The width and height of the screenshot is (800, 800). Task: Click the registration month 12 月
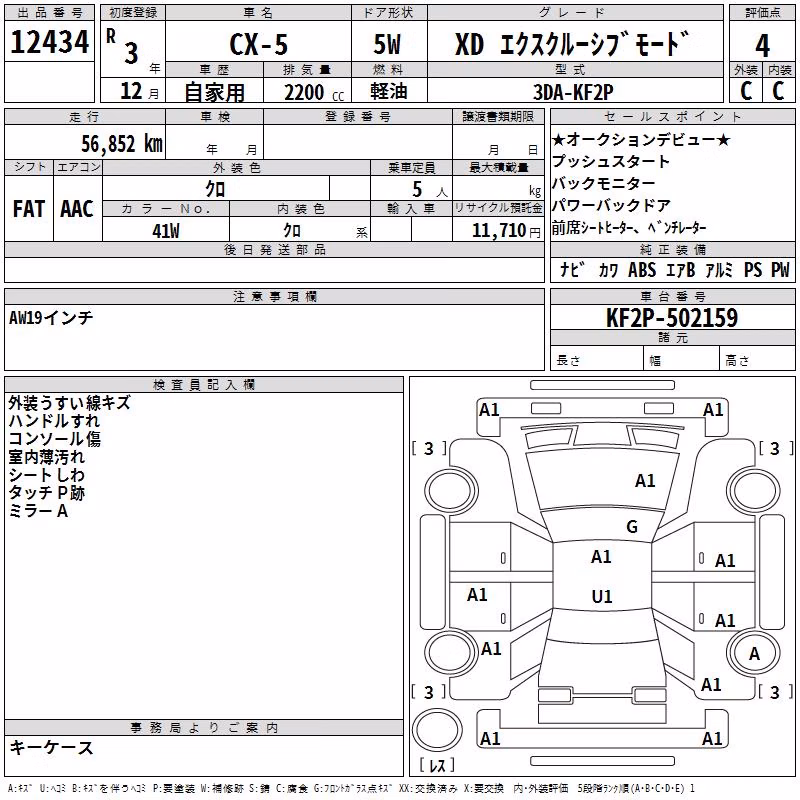click(139, 91)
